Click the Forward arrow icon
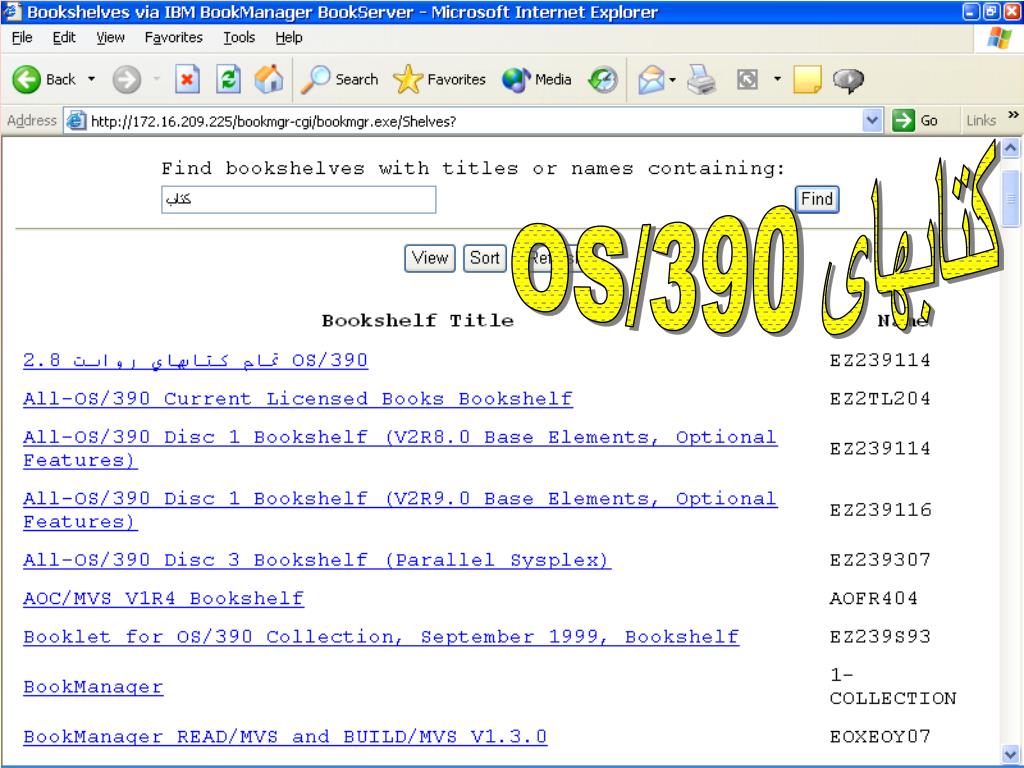Viewport: 1024px width, 768px height. (126, 80)
